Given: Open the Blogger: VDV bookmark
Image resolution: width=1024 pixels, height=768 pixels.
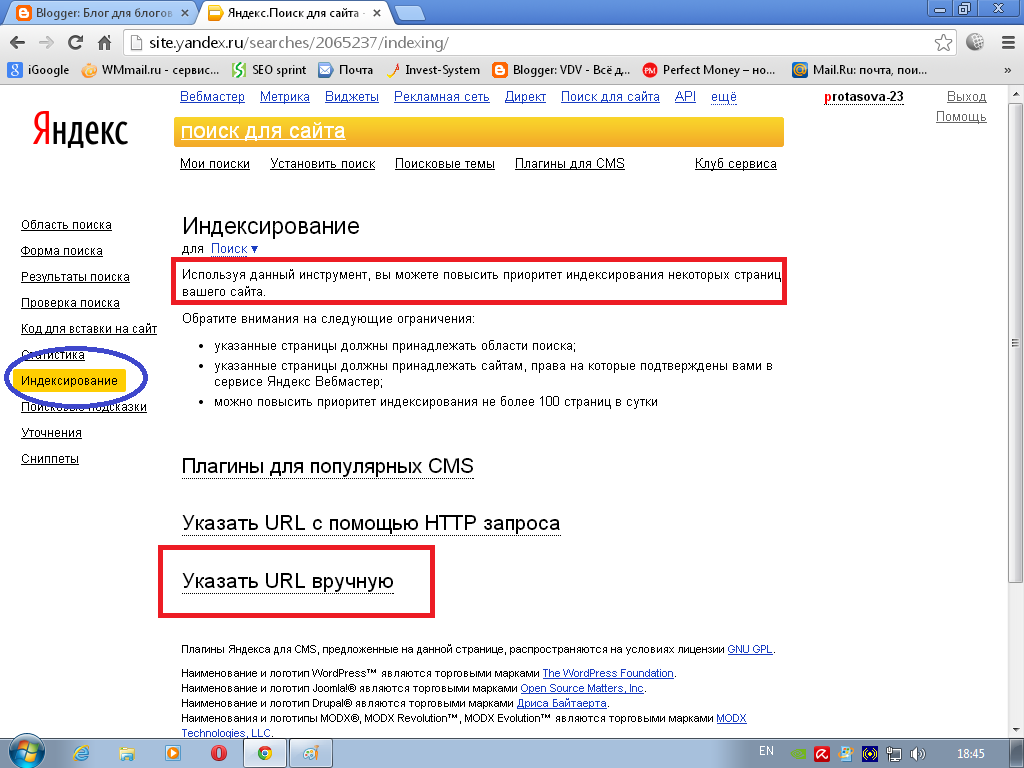Looking at the screenshot, I should (x=561, y=70).
